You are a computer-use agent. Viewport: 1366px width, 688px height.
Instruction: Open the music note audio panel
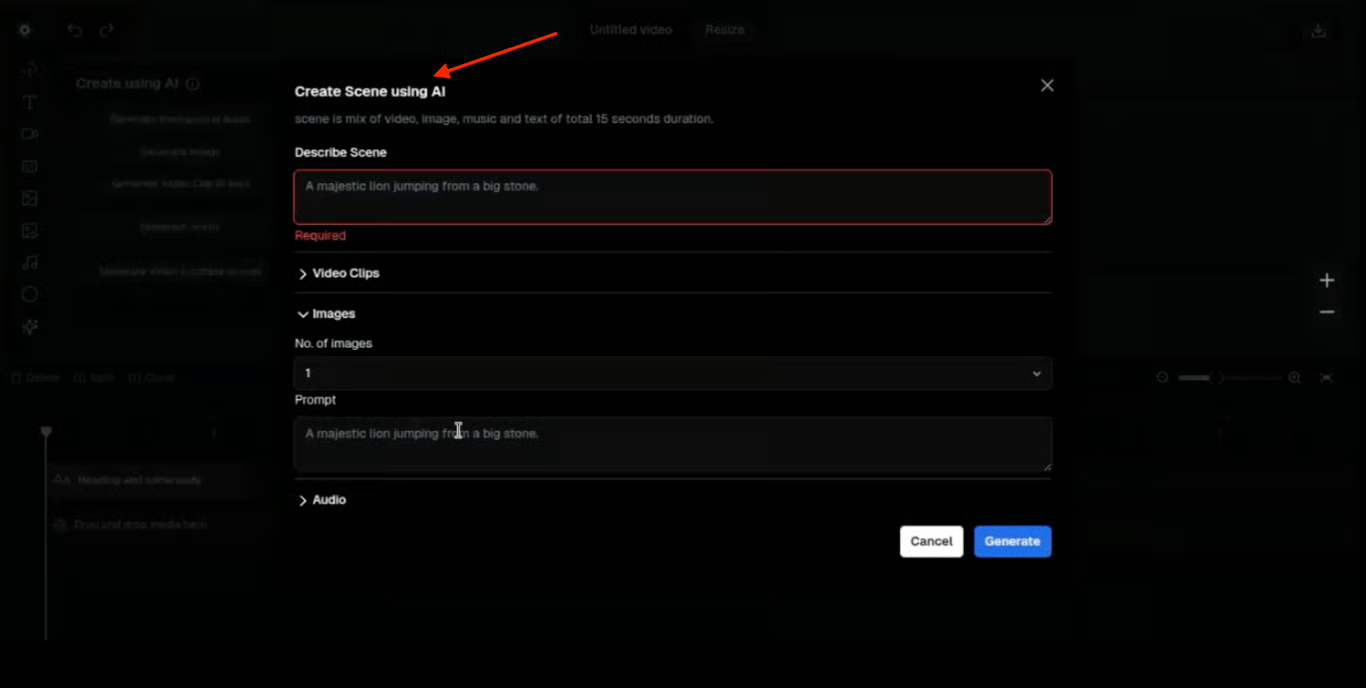(30, 263)
